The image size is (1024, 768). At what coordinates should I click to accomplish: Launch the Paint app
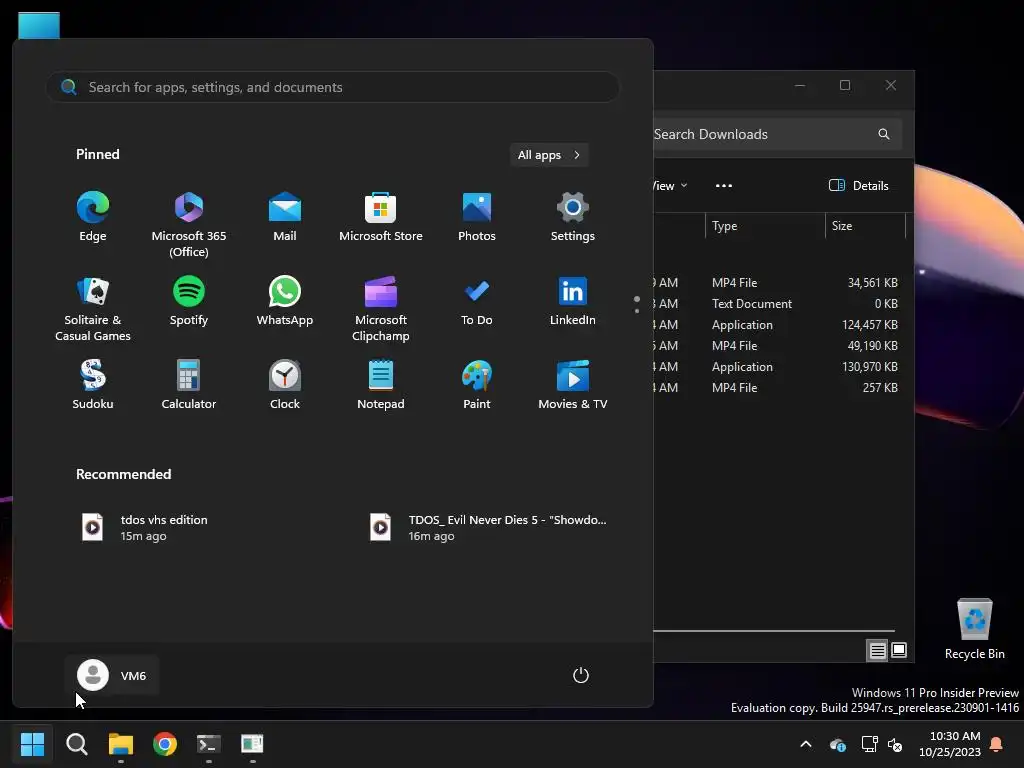[477, 385]
